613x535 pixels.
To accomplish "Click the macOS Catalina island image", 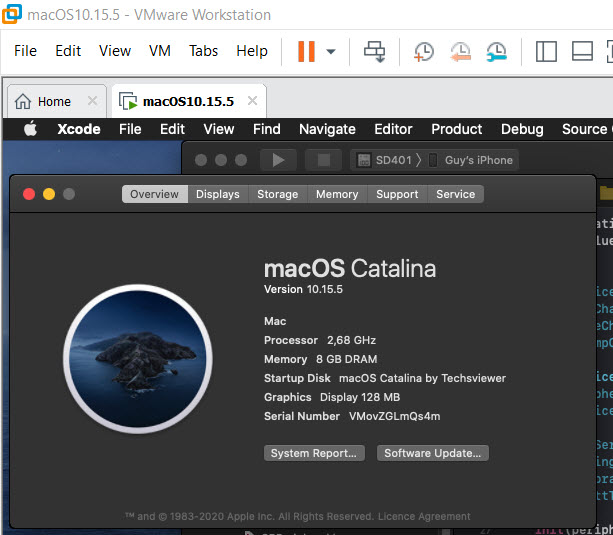I will [138, 359].
